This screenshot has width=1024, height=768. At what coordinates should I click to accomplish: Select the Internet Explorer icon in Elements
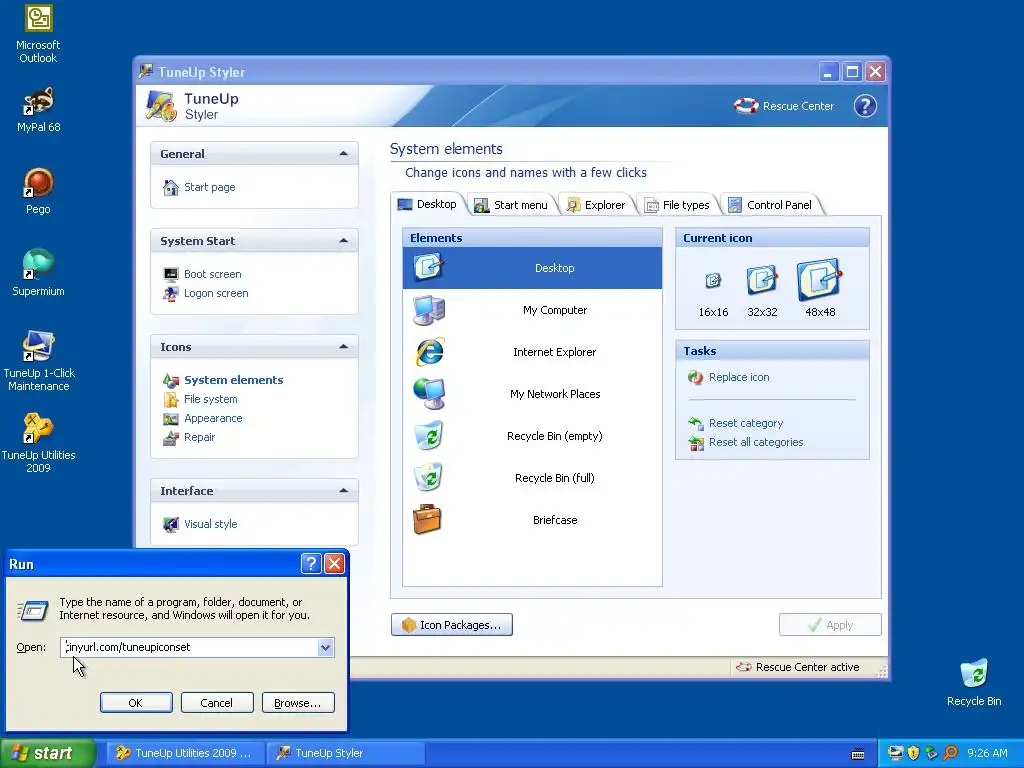(x=430, y=351)
